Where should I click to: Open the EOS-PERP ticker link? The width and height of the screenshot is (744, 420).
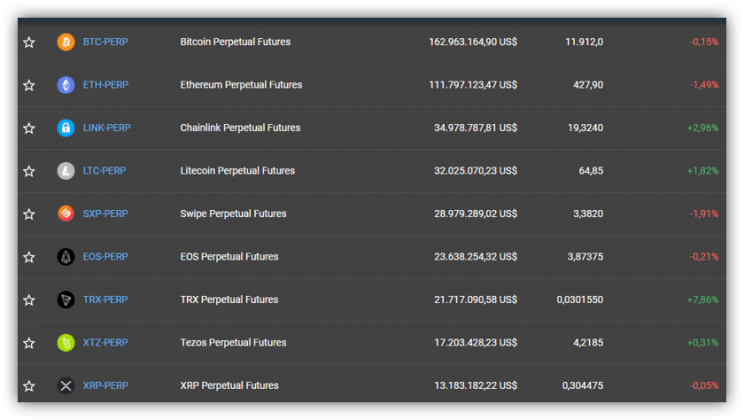105,257
